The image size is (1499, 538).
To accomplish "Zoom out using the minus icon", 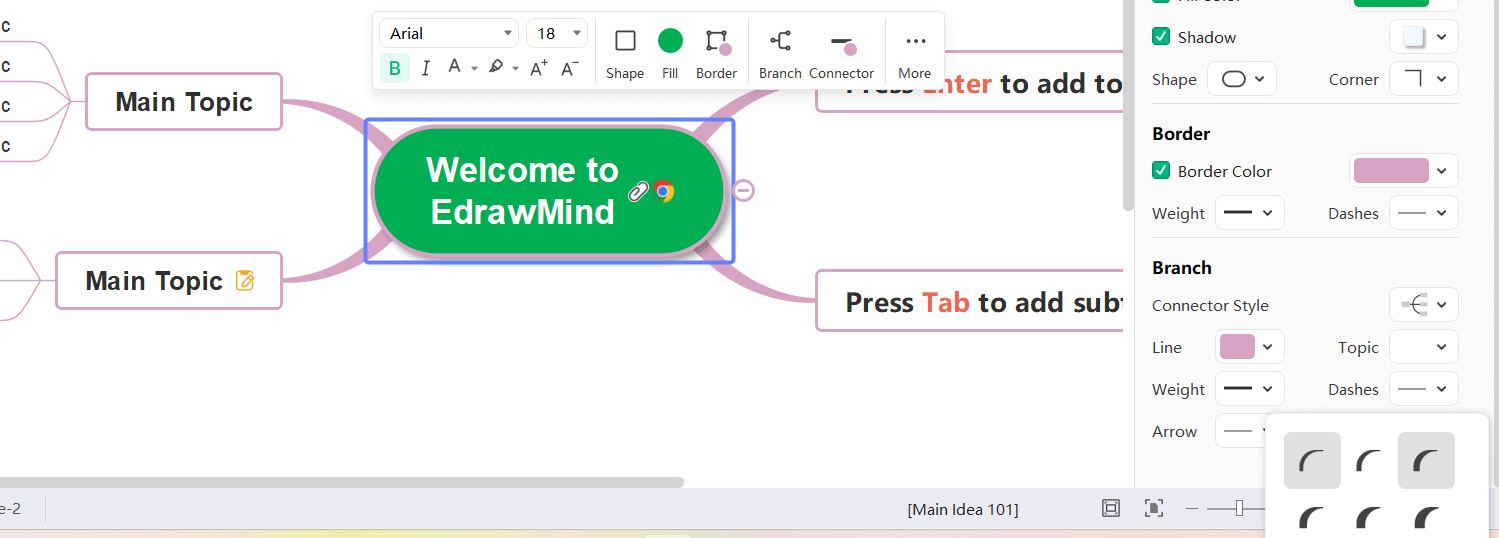I will click(x=1191, y=508).
